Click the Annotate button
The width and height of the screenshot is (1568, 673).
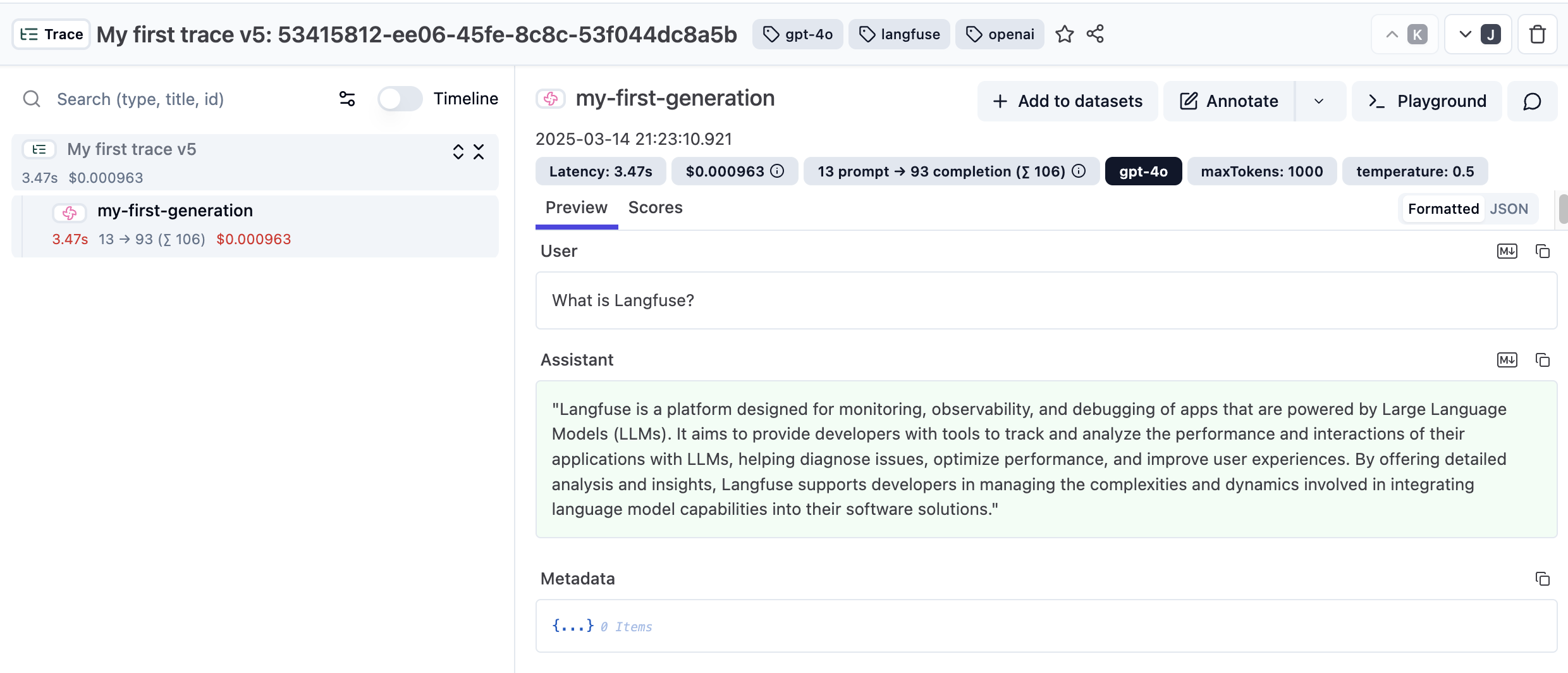click(x=1229, y=101)
